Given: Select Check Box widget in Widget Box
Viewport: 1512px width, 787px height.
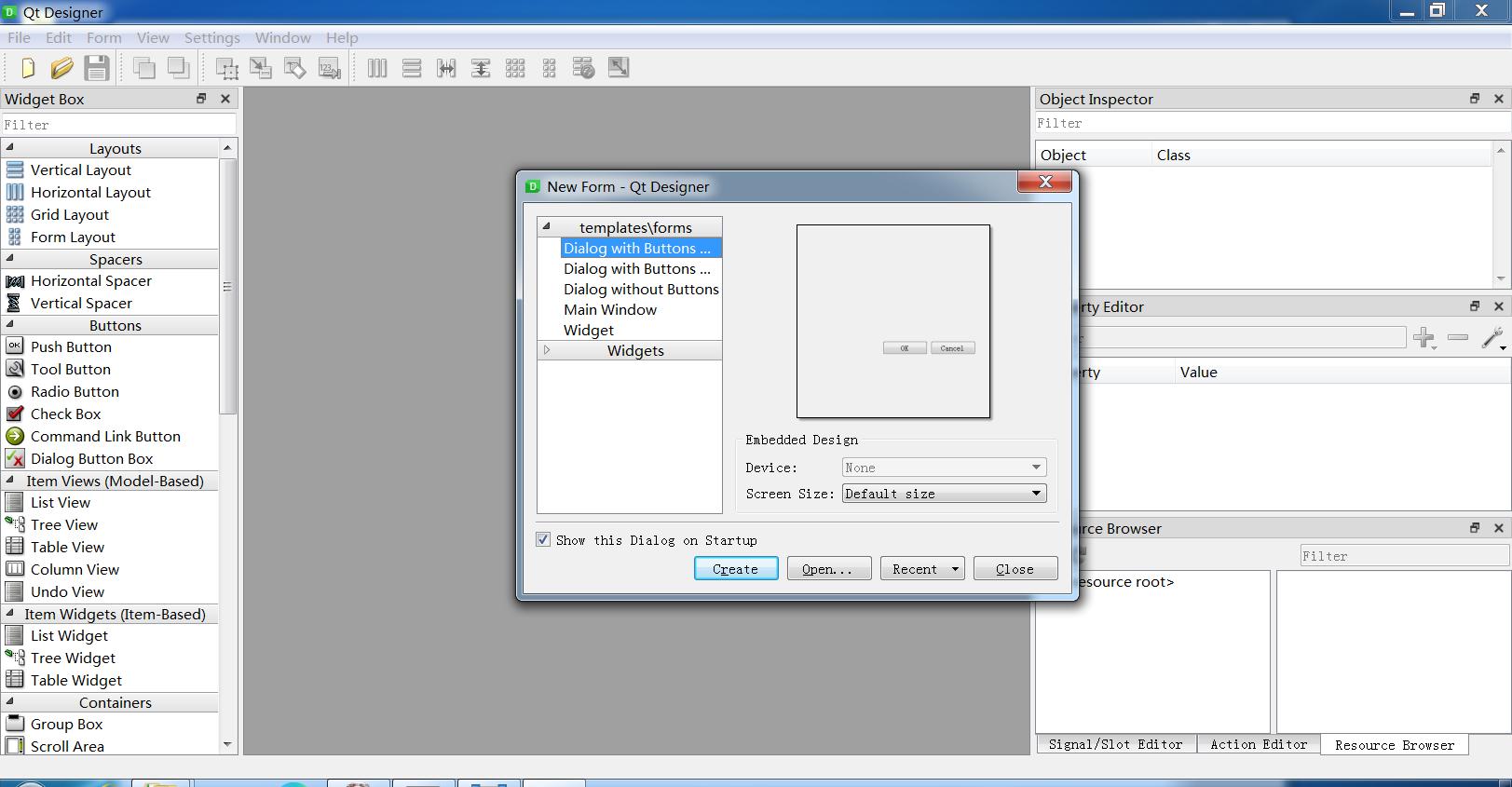Looking at the screenshot, I should (65, 414).
